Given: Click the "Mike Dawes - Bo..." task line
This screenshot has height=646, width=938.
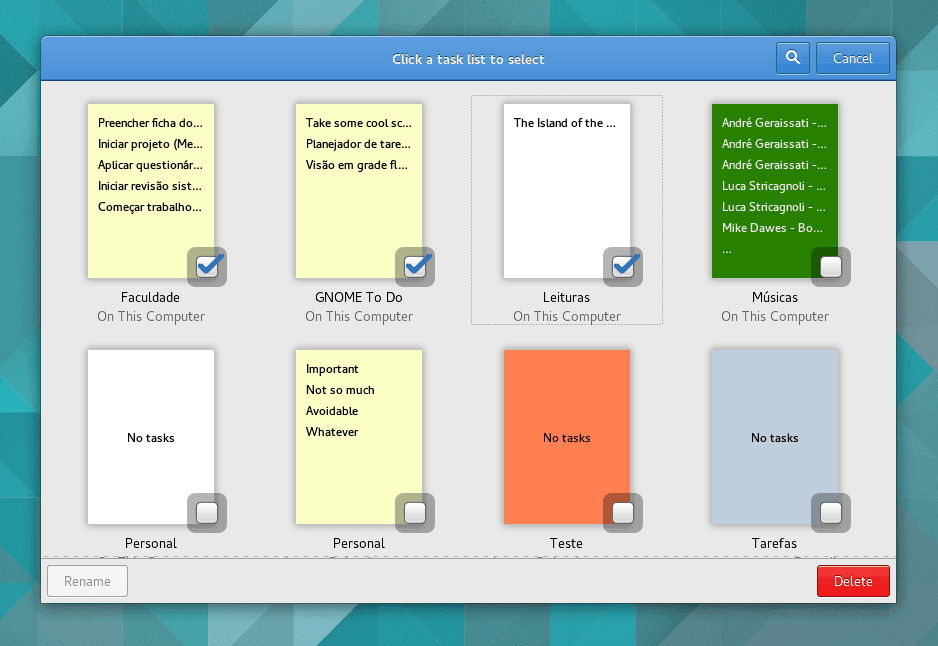Looking at the screenshot, I should coord(772,227).
